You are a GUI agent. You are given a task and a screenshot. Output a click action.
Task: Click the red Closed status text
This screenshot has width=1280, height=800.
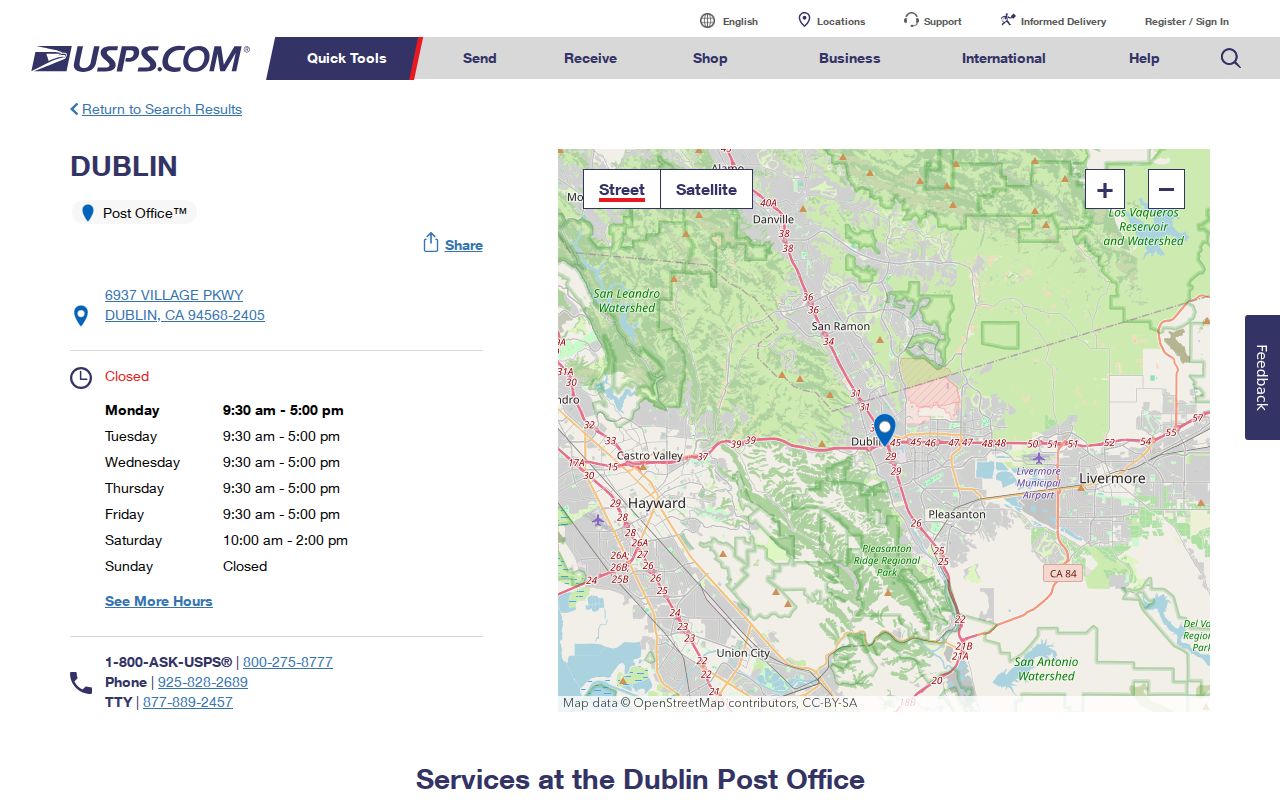(127, 376)
